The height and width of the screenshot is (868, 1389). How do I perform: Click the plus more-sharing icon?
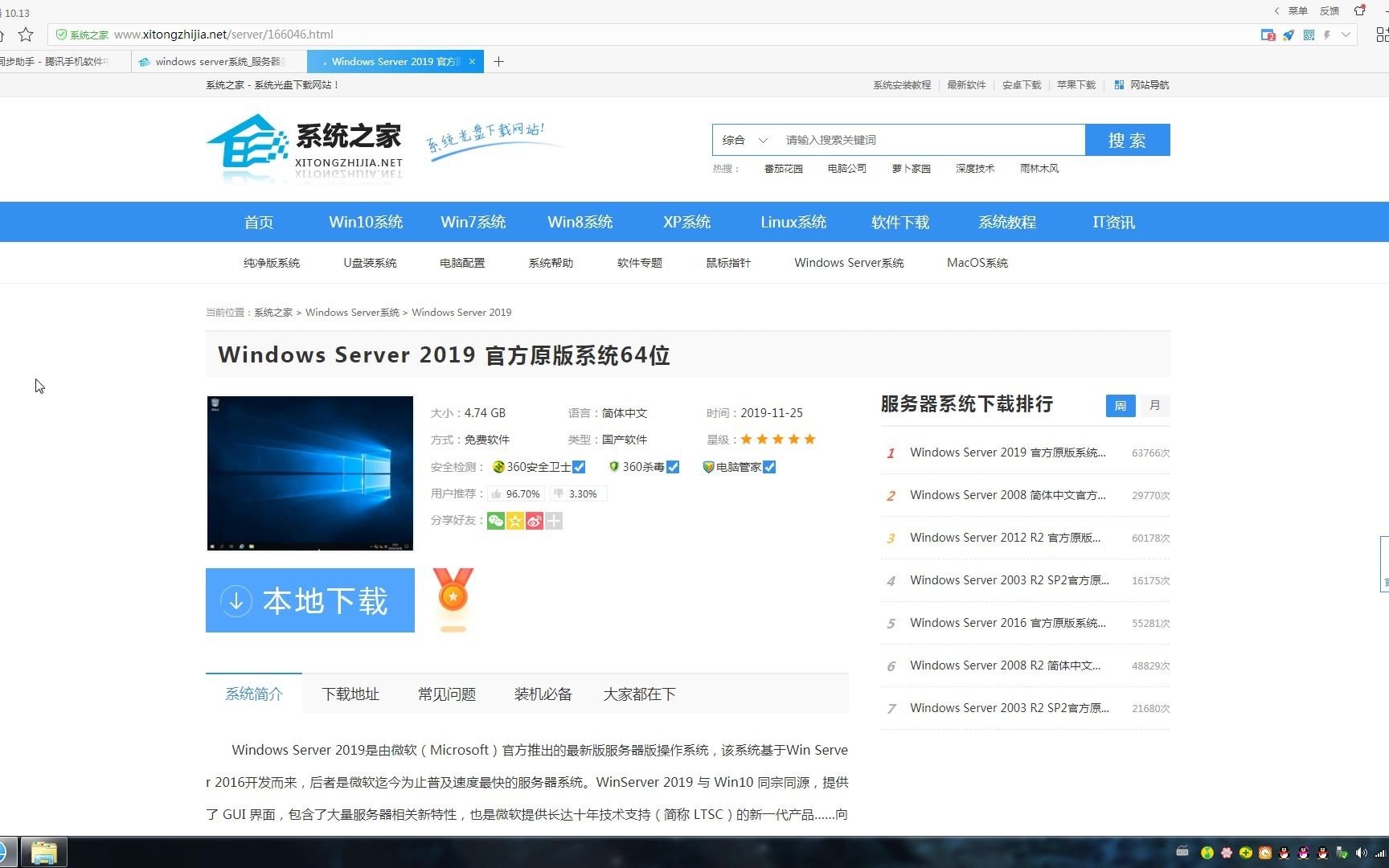coord(554,521)
